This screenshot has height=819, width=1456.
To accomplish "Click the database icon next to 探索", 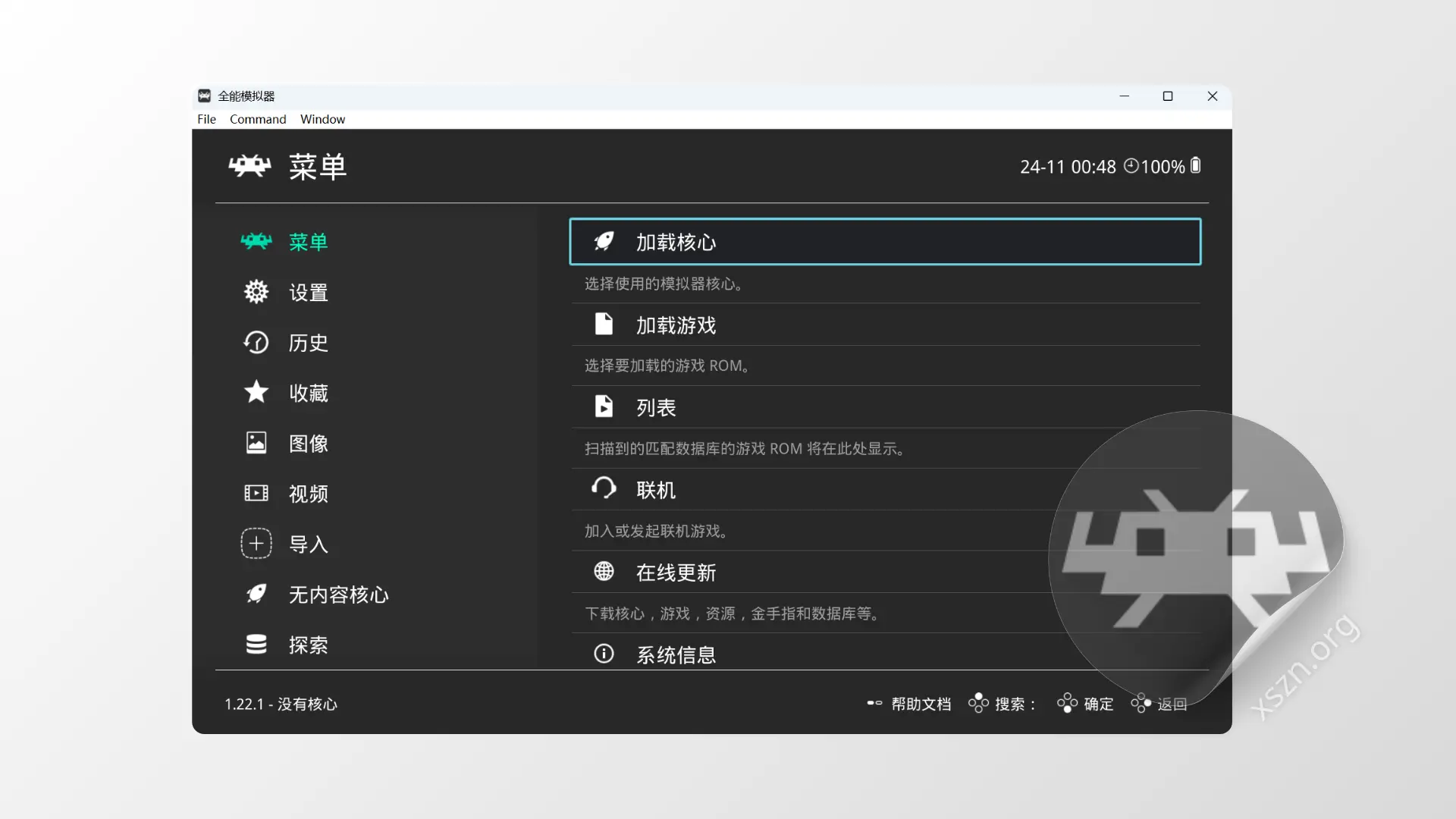I will pyautogui.click(x=256, y=645).
